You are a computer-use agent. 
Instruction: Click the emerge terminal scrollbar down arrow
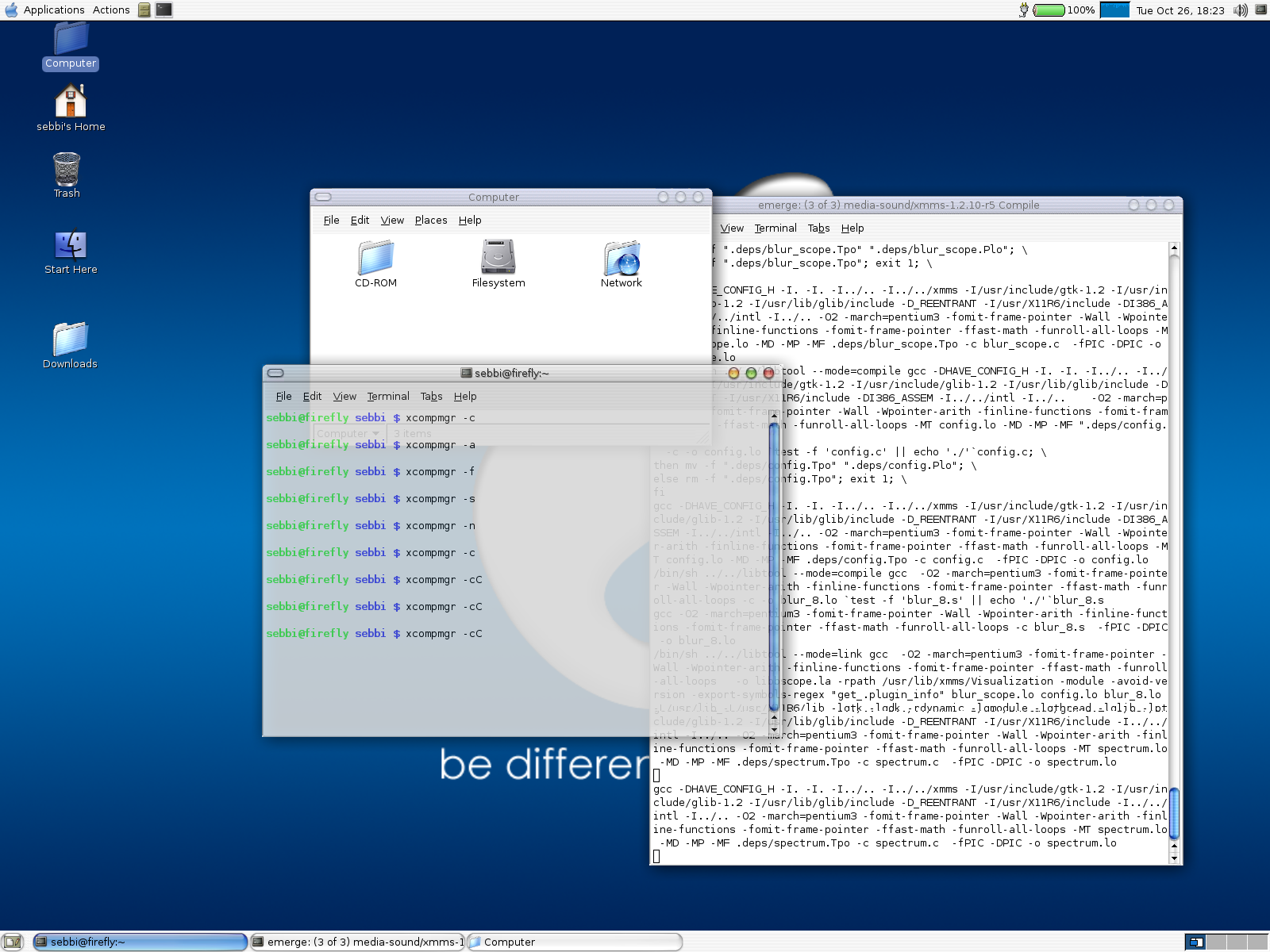[1174, 858]
